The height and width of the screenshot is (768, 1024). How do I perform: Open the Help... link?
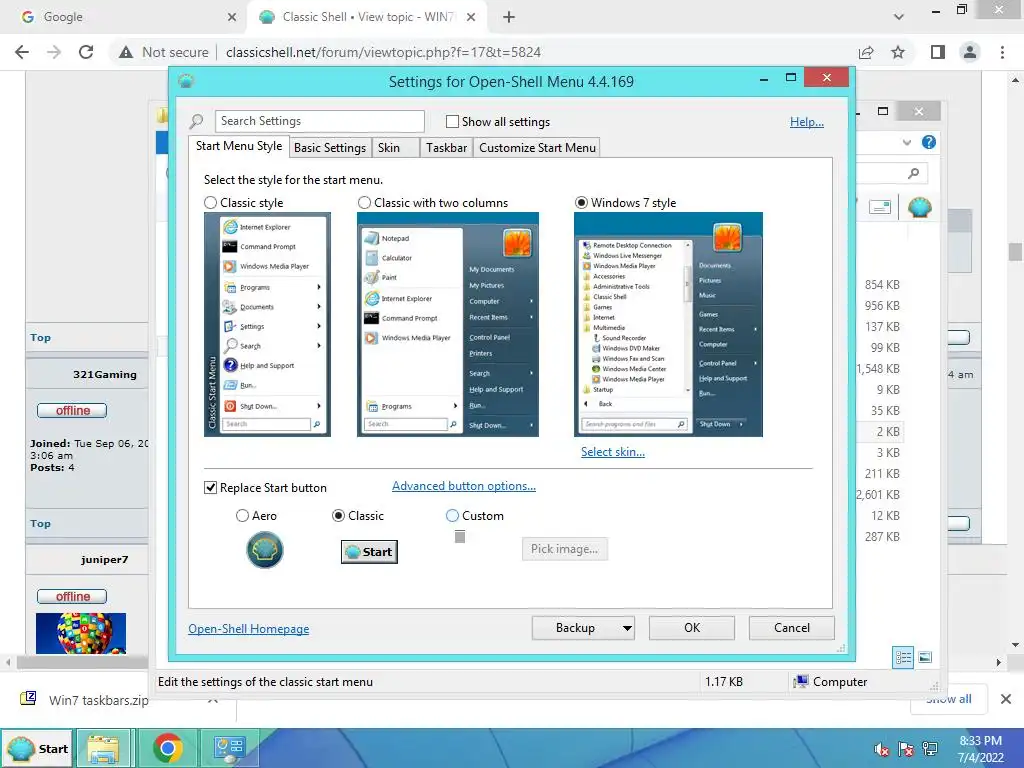[x=807, y=122]
